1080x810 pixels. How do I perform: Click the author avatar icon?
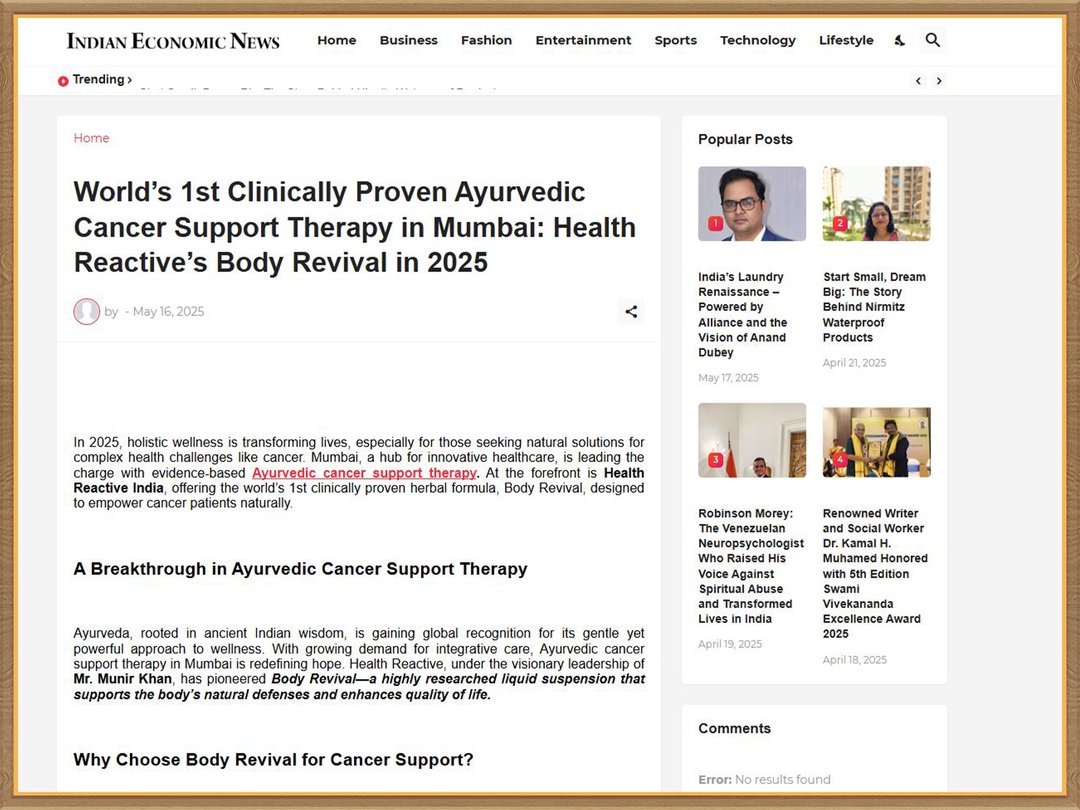coord(87,311)
